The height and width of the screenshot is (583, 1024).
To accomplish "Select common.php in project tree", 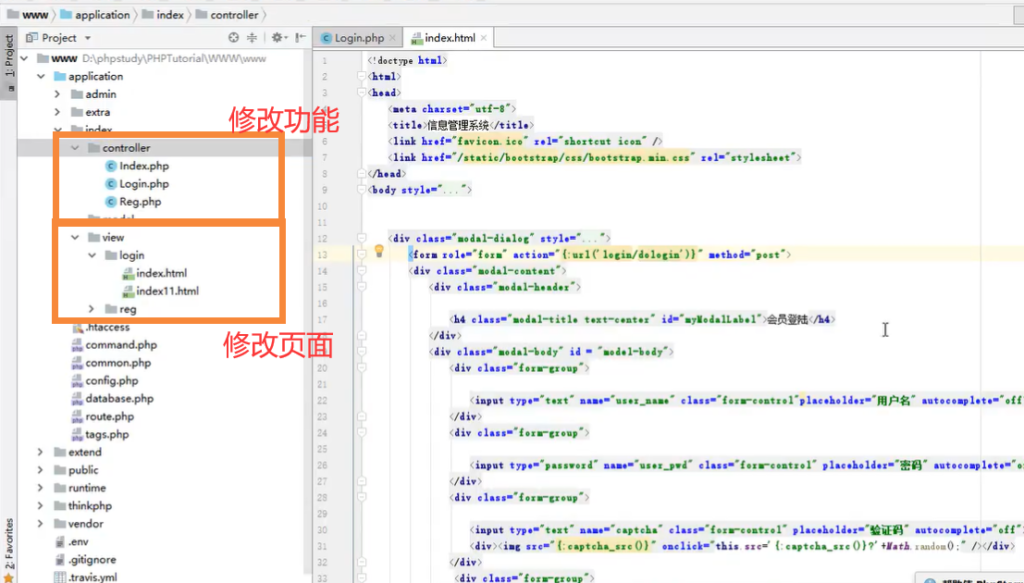I will click(x=111, y=363).
